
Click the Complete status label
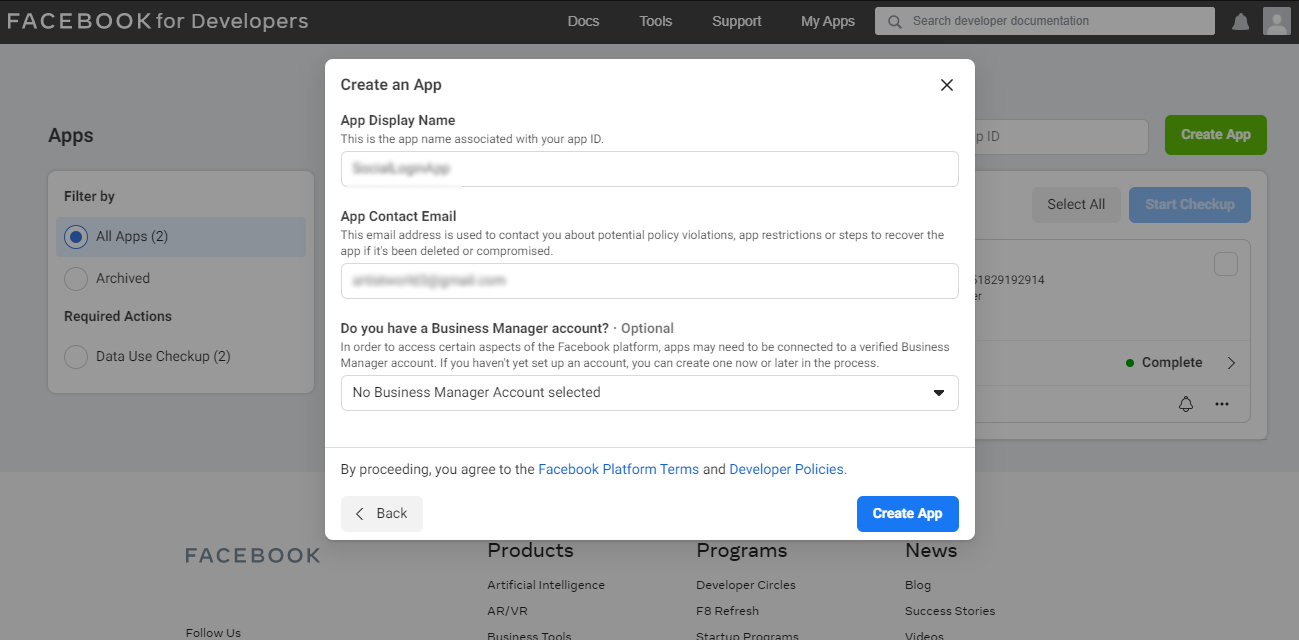point(1172,363)
